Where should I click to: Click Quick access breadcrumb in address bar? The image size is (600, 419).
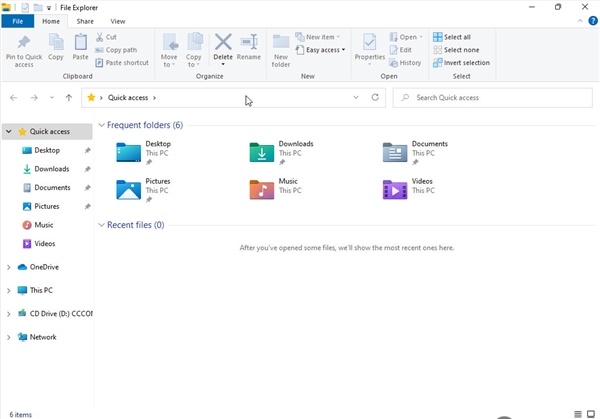pyautogui.click(x=128, y=98)
